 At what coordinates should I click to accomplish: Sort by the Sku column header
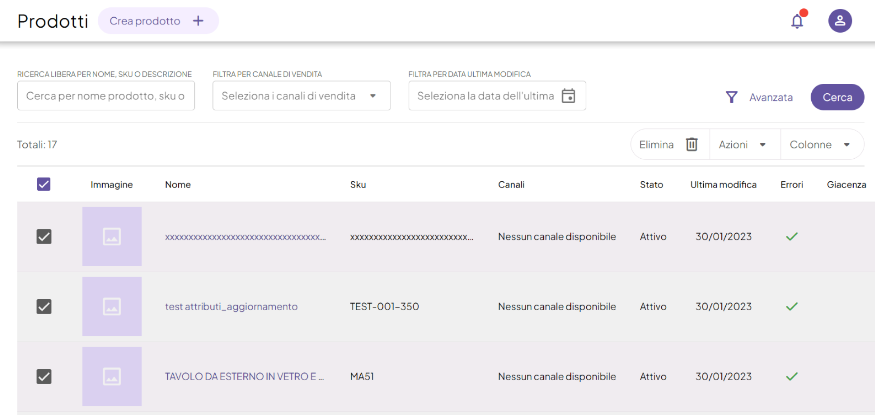click(x=358, y=185)
